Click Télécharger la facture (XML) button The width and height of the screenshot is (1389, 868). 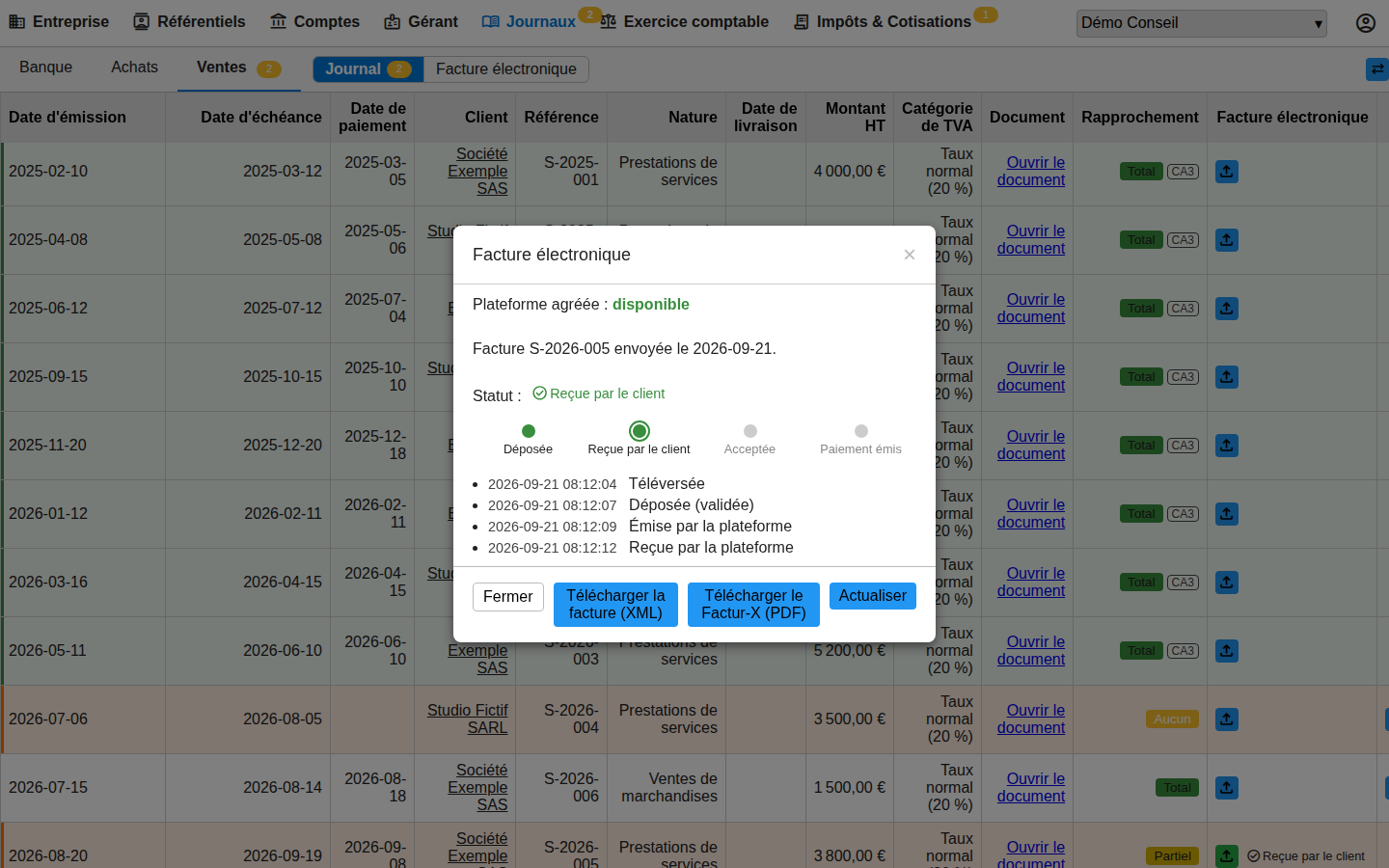[x=615, y=605]
